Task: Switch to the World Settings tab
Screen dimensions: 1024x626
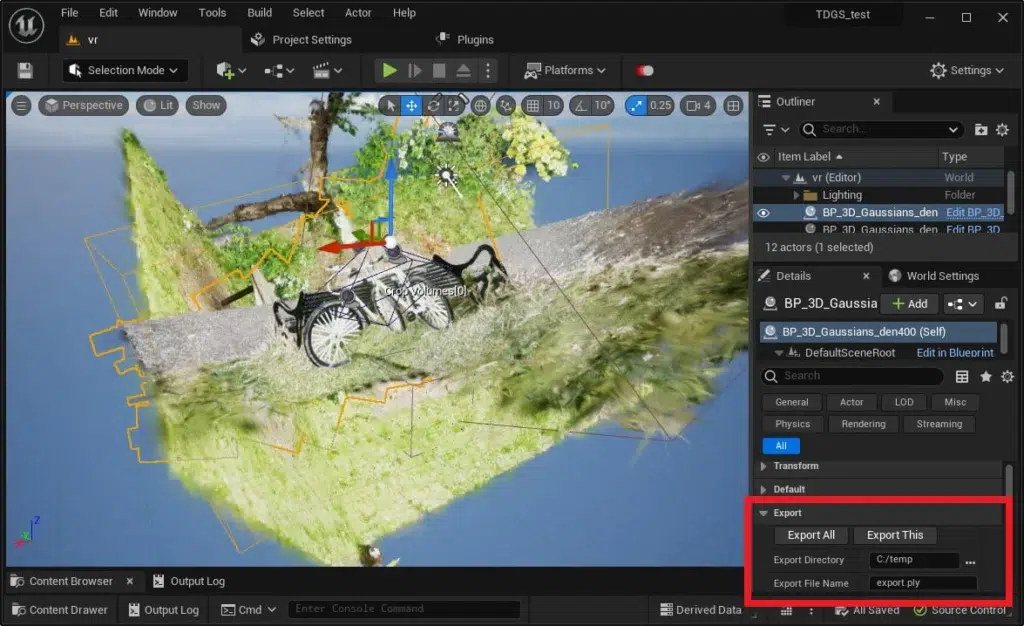Action: pos(934,275)
